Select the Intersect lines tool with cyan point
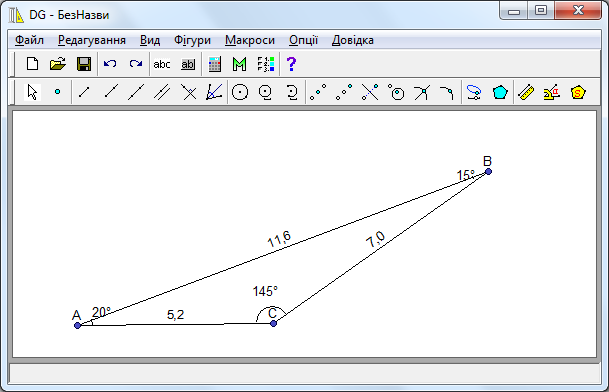Viewport: 609px width, 392px height. pyautogui.click(x=422, y=92)
